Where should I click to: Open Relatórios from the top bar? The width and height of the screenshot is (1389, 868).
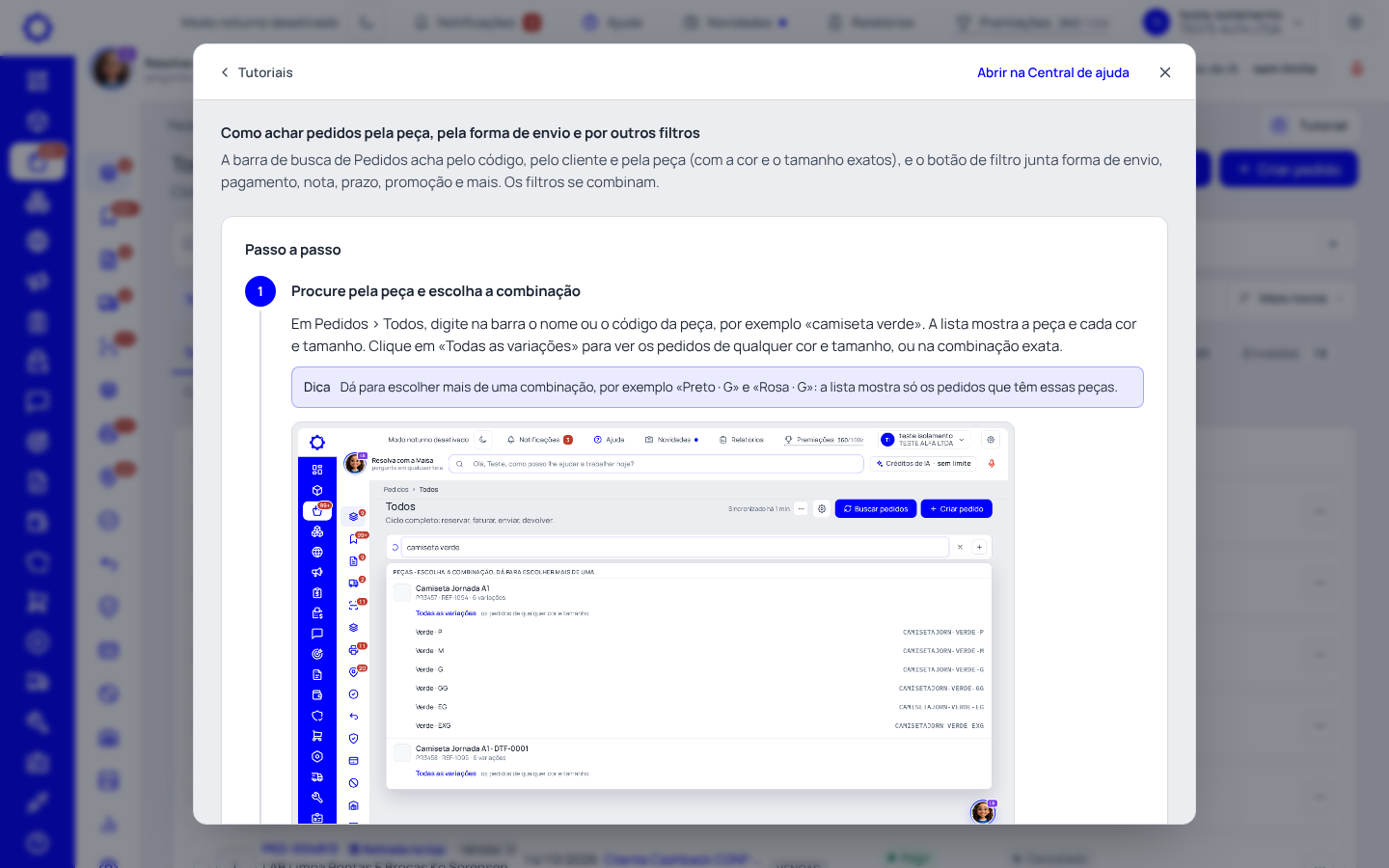click(x=871, y=21)
